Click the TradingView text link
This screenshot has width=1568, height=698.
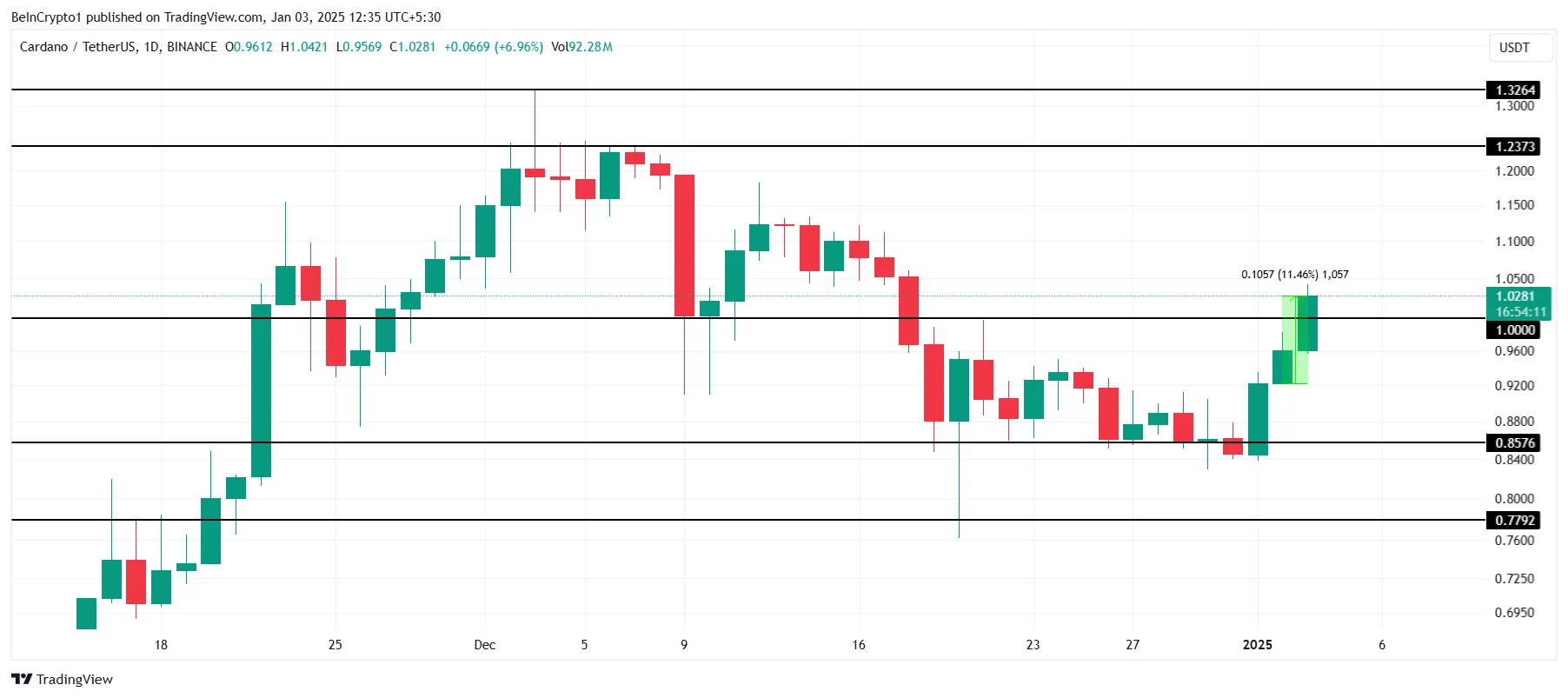tap(75, 680)
